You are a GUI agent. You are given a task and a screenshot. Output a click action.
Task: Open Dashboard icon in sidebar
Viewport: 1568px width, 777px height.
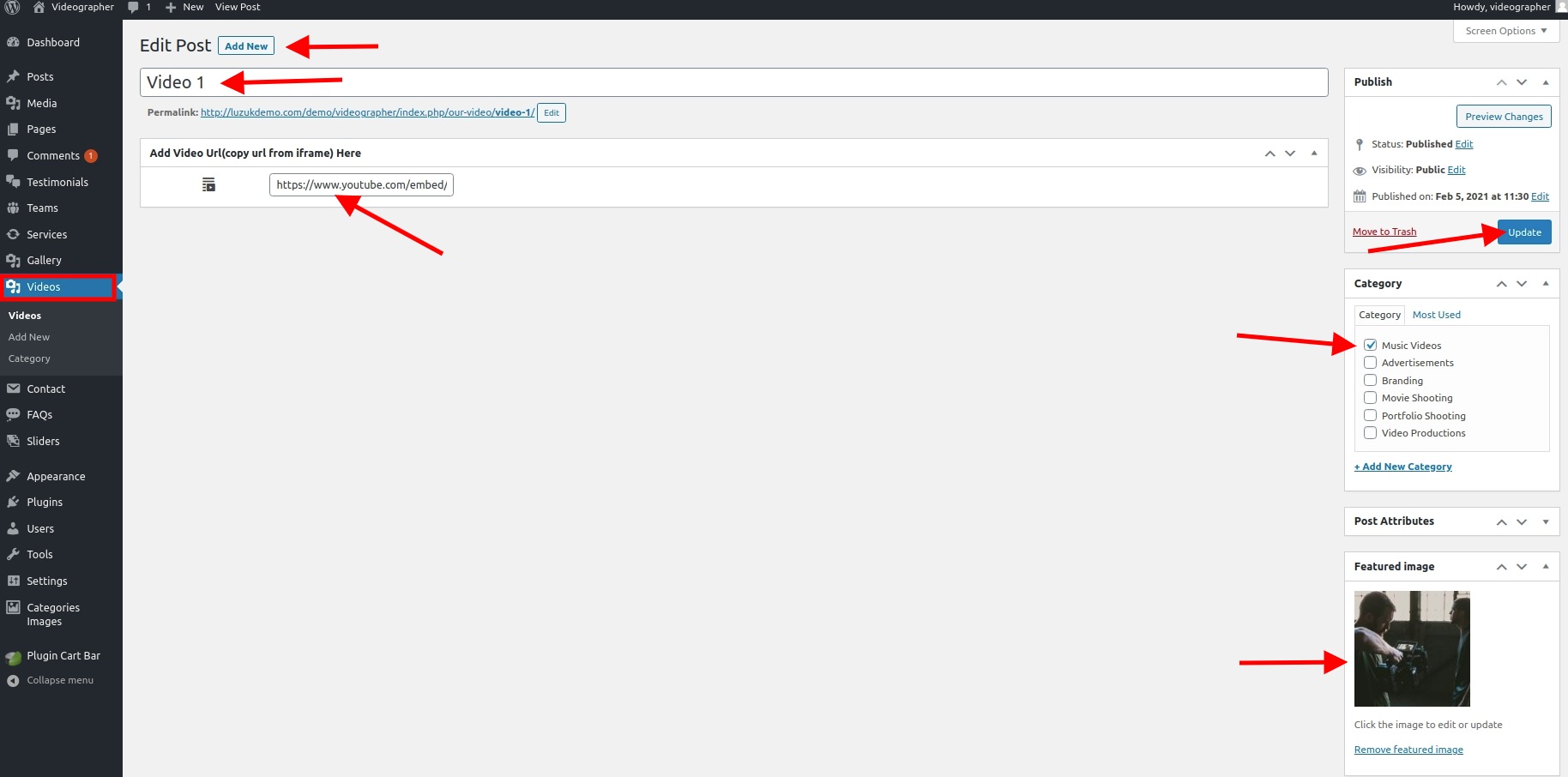point(13,42)
